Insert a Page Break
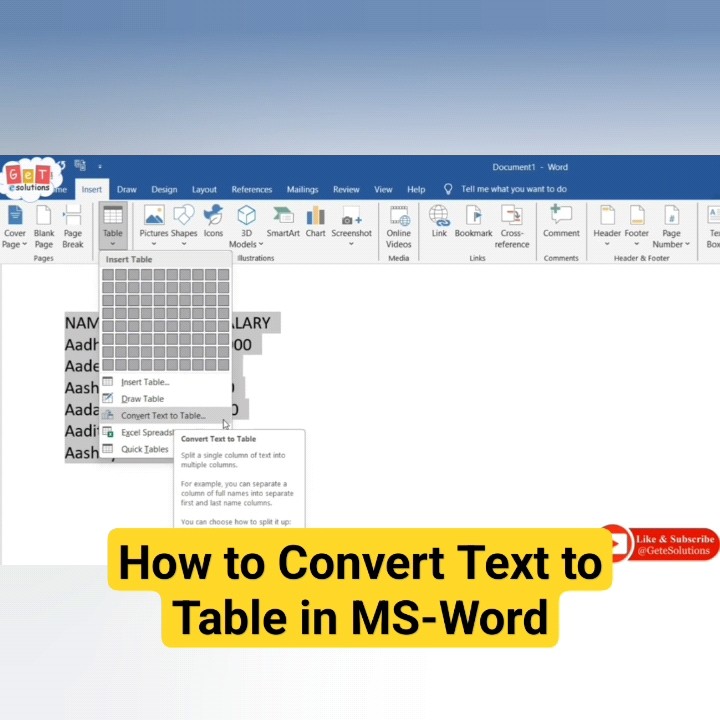The height and width of the screenshot is (720, 720). coord(73,225)
